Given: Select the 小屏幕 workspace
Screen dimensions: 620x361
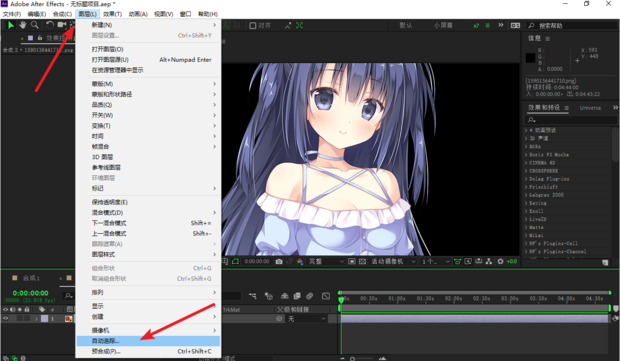Looking at the screenshot, I should coord(443,25).
